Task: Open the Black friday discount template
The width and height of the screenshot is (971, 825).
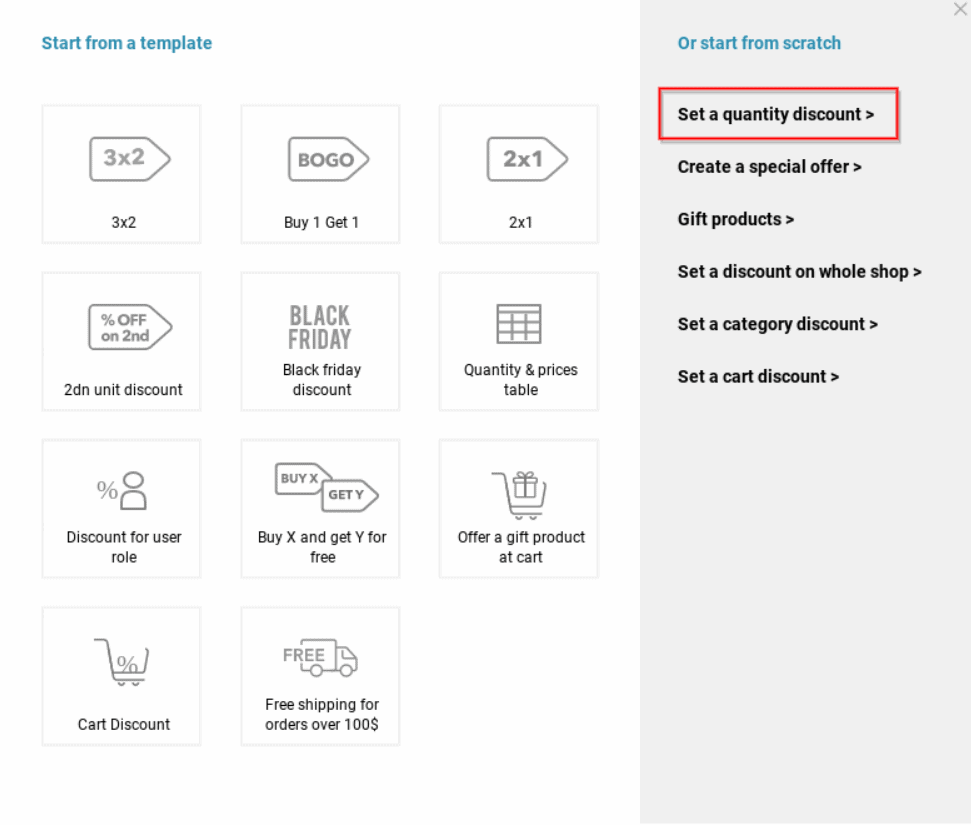Action: [x=320, y=340]
